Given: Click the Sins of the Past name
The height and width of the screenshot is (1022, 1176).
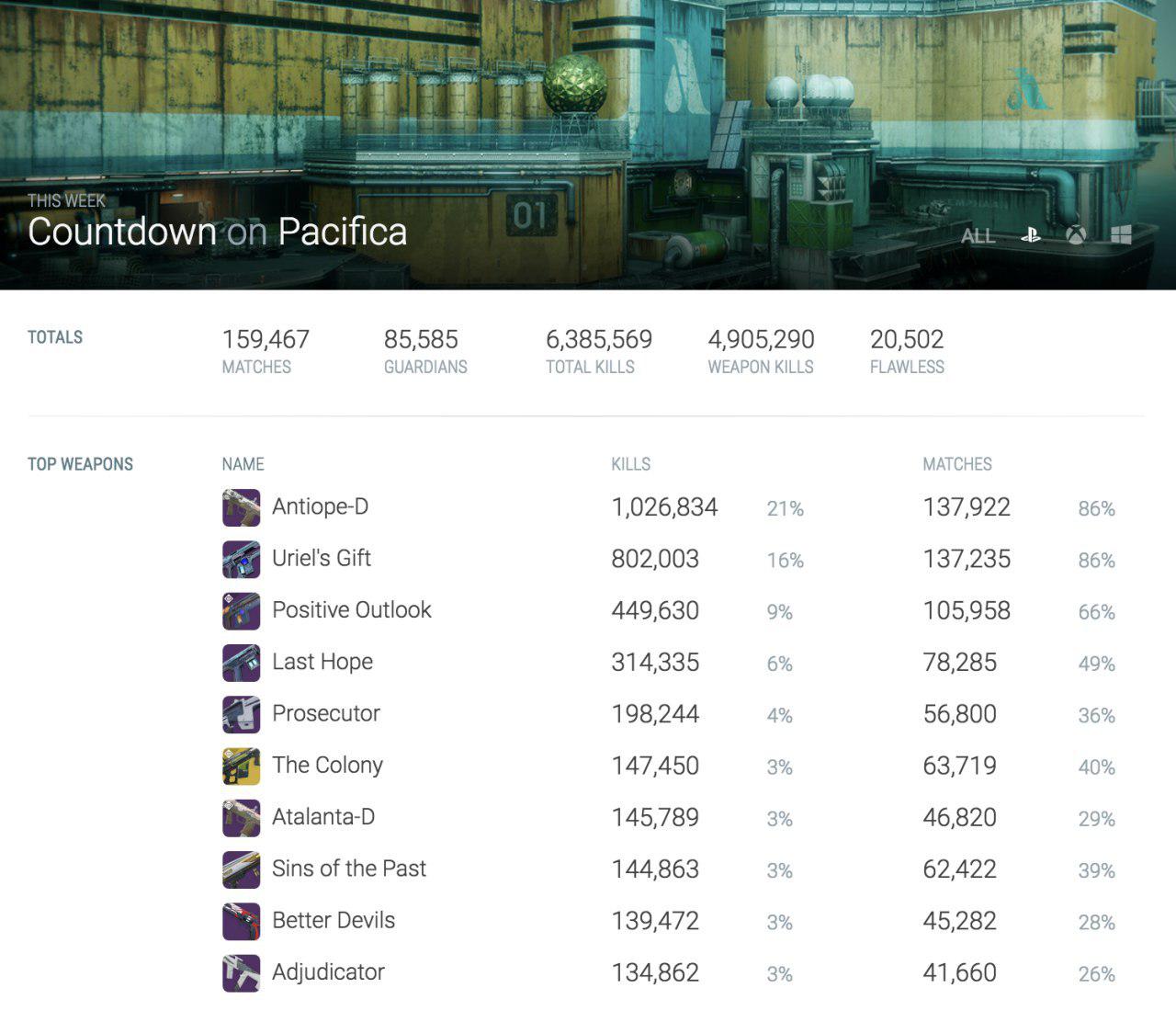Looking at the screenshot, I should (349, 869).
